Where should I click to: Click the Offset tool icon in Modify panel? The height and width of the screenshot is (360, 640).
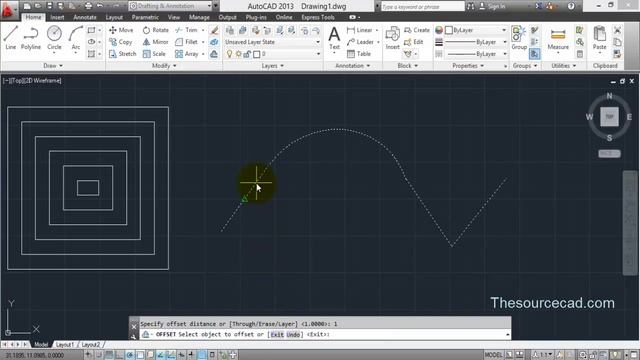214,54
